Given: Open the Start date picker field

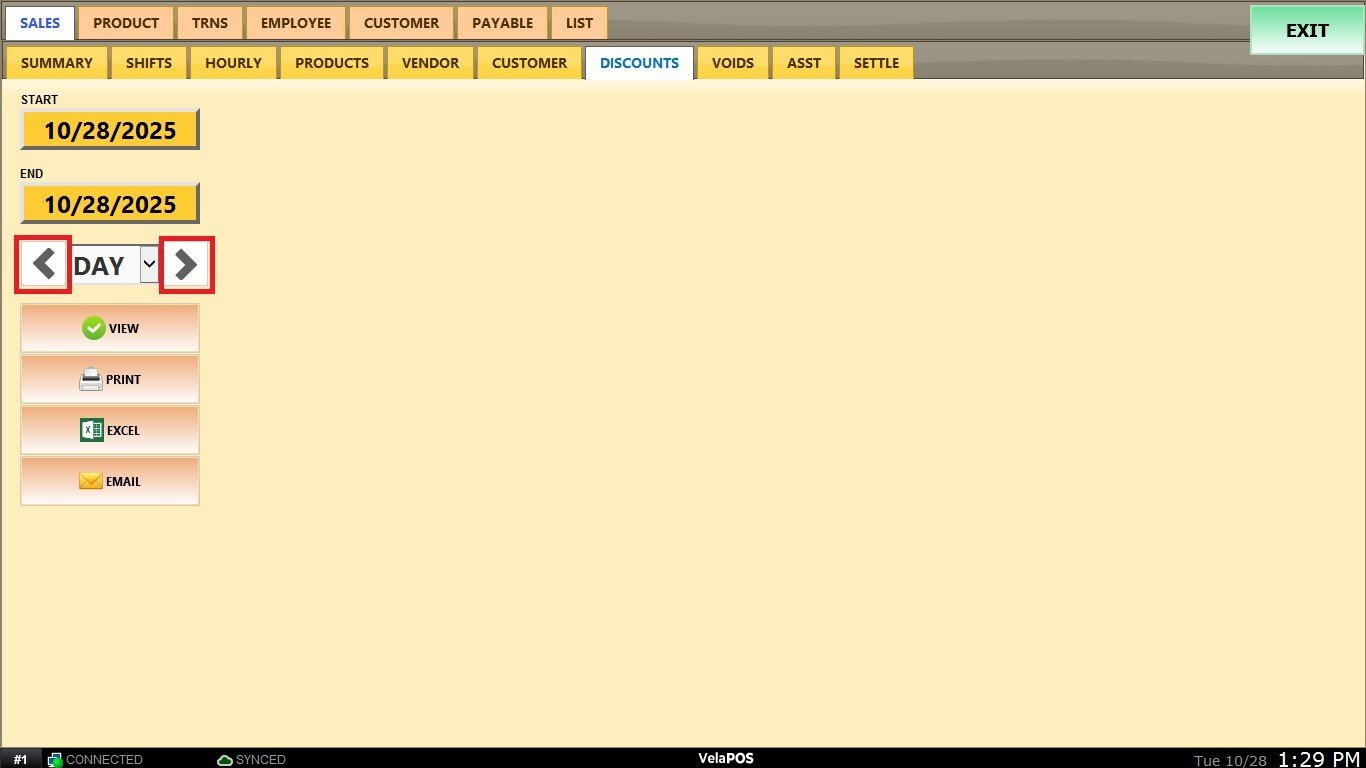Looking at the screenshot, I should click(x=110, y=130).
